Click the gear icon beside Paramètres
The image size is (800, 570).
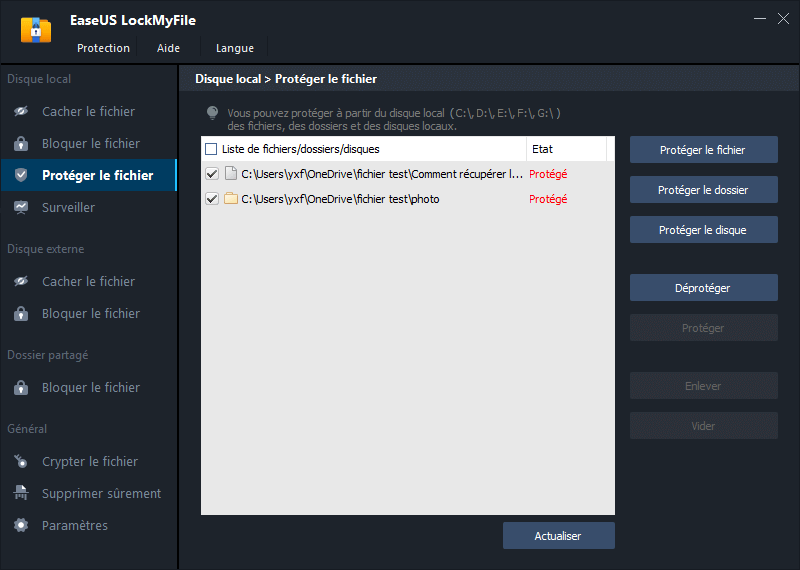21,525
